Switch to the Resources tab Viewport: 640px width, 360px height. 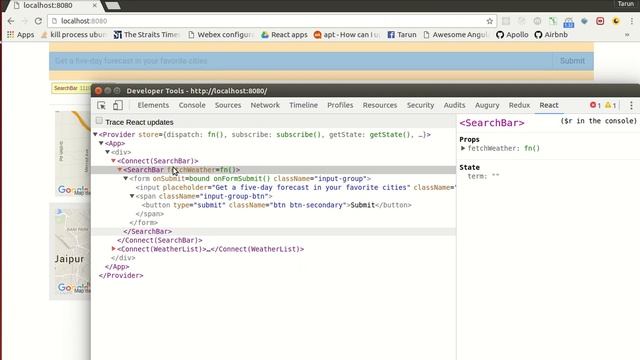point(380,105)
